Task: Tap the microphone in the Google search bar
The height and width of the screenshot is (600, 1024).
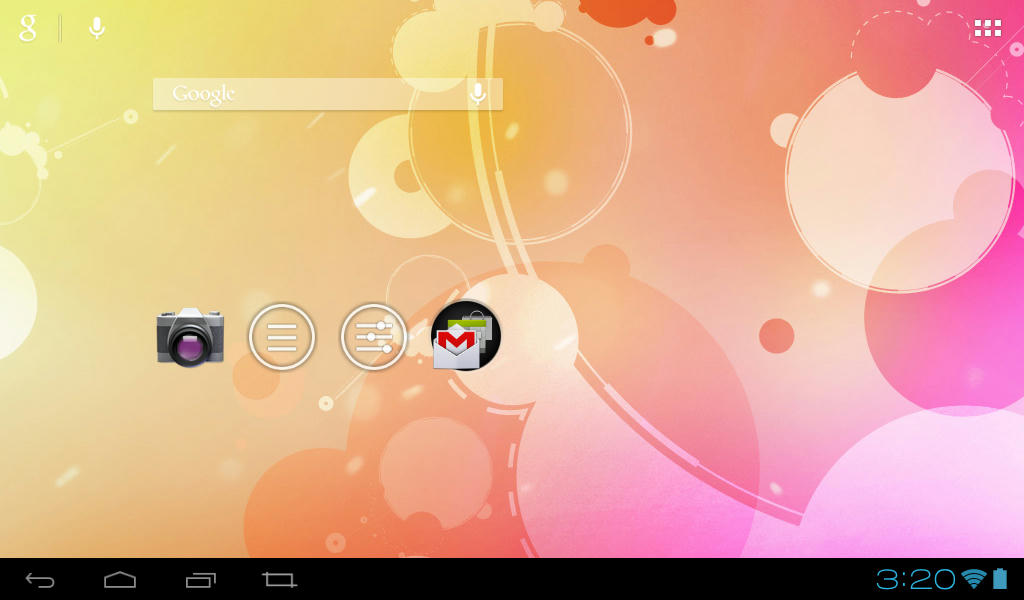Action: [x=478, y=94]
